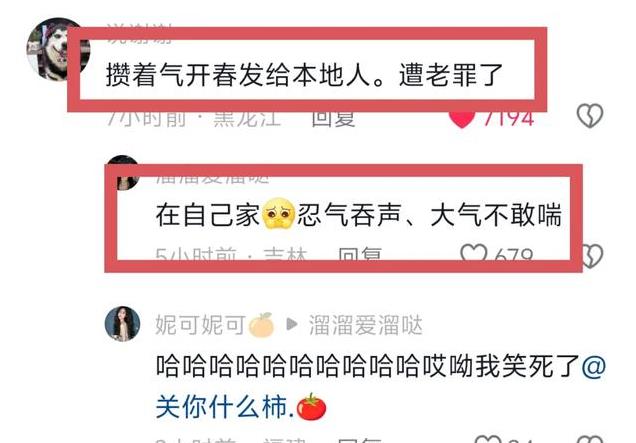
Task: Tap the orange emoji next to 妮可妮可
Action: tap(261, 324)
